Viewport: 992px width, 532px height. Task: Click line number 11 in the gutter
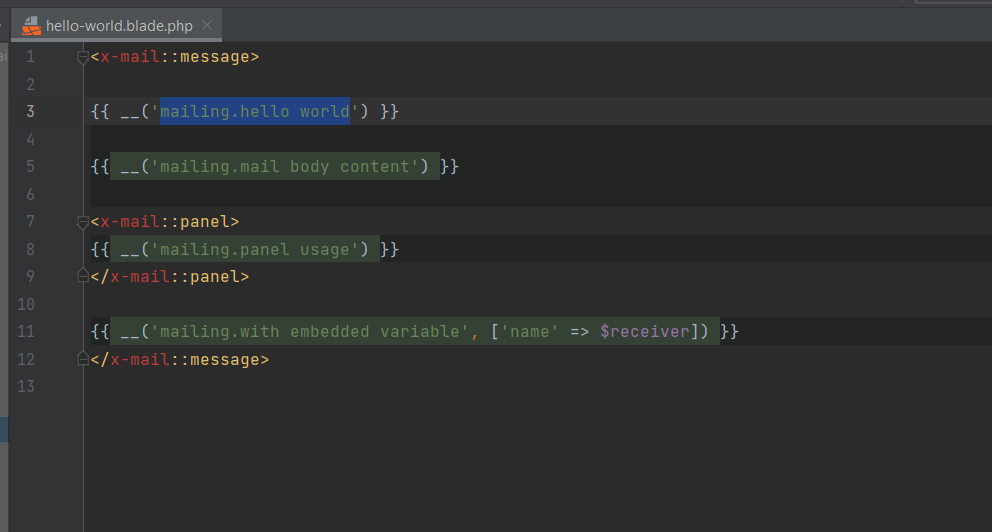[26, 331]
